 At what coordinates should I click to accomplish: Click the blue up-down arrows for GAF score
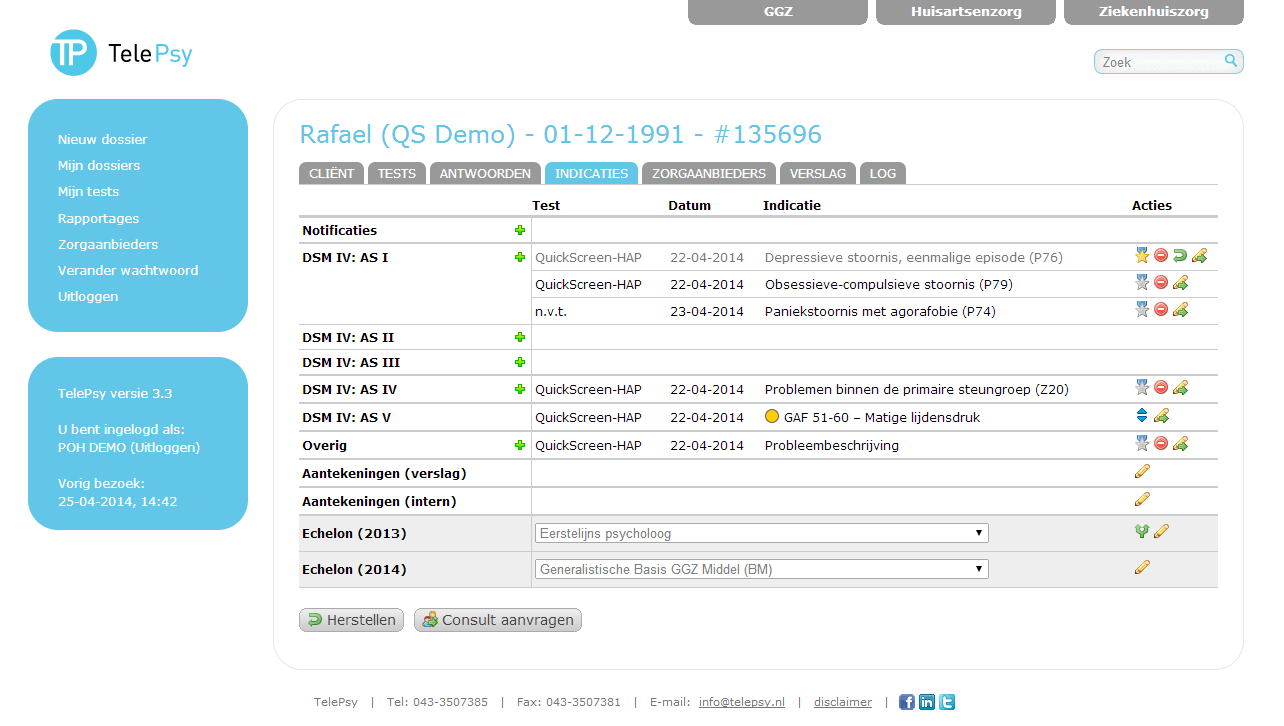coord(1142,416)
